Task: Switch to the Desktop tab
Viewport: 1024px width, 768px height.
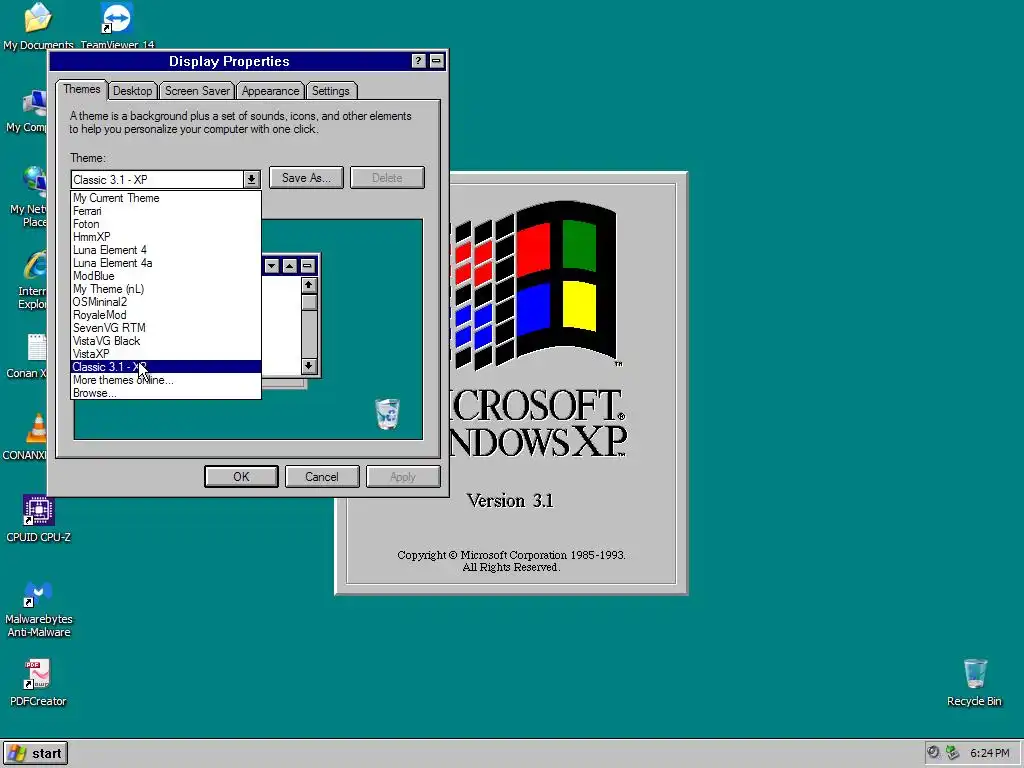Action: (x=133, y=91)
